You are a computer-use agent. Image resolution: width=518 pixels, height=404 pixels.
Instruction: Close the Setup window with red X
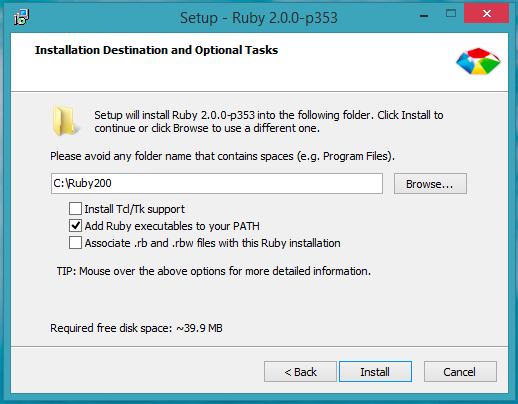[487, 13]
